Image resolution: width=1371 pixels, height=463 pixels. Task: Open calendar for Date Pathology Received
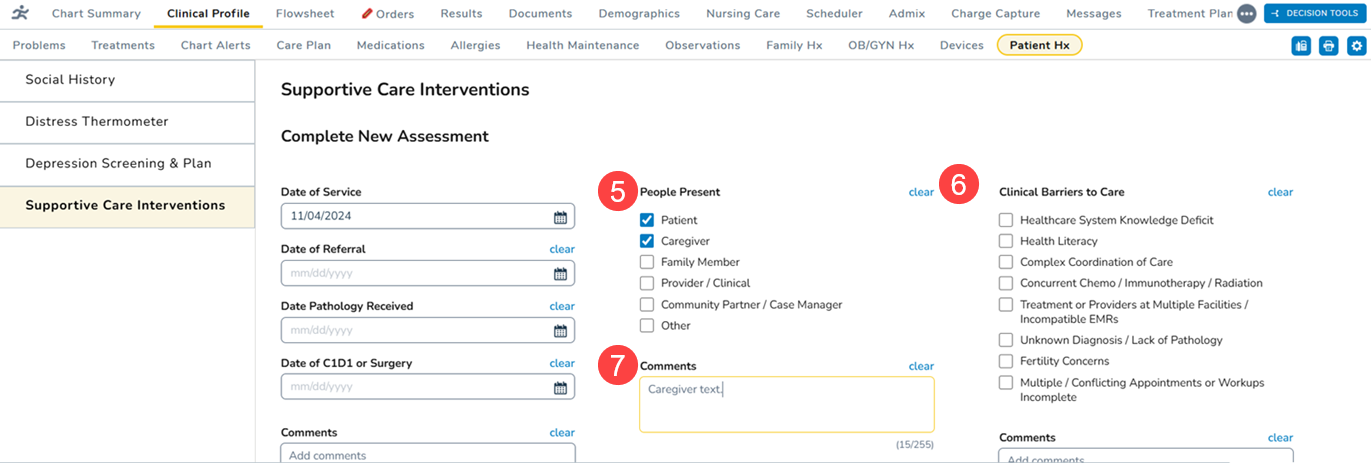(x=561, y=330)
